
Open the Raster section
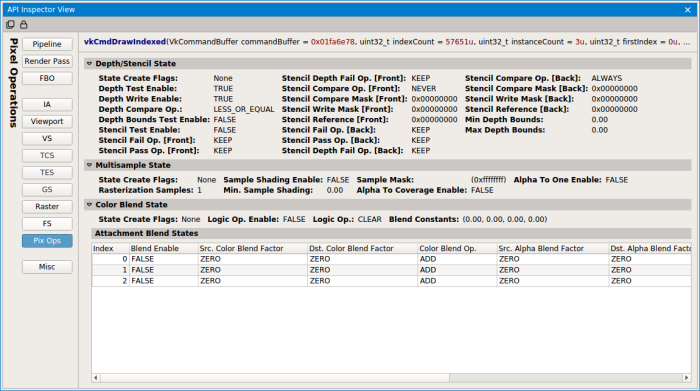pos(47,206)
